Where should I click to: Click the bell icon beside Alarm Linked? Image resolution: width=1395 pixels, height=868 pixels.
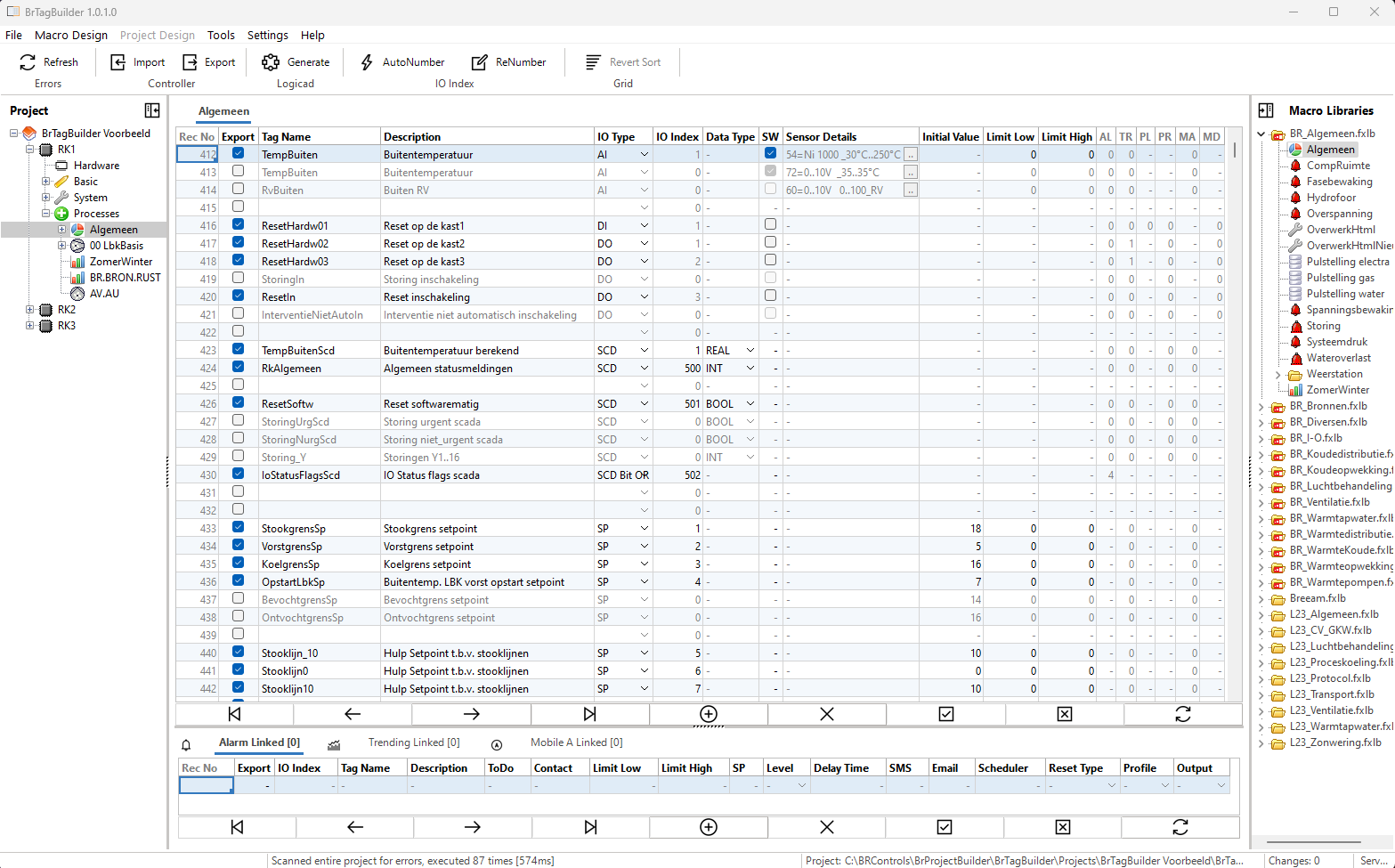tap(186, 745)
